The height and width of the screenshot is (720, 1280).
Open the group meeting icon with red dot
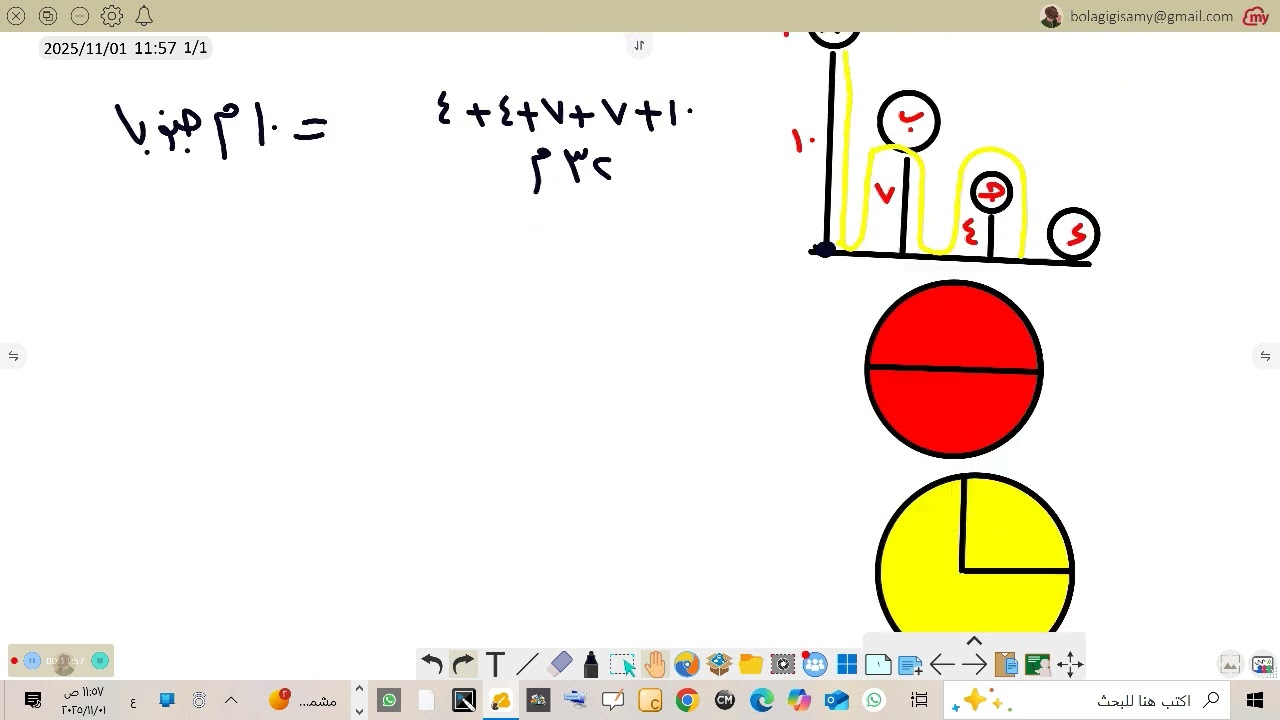tap(814, 664)
